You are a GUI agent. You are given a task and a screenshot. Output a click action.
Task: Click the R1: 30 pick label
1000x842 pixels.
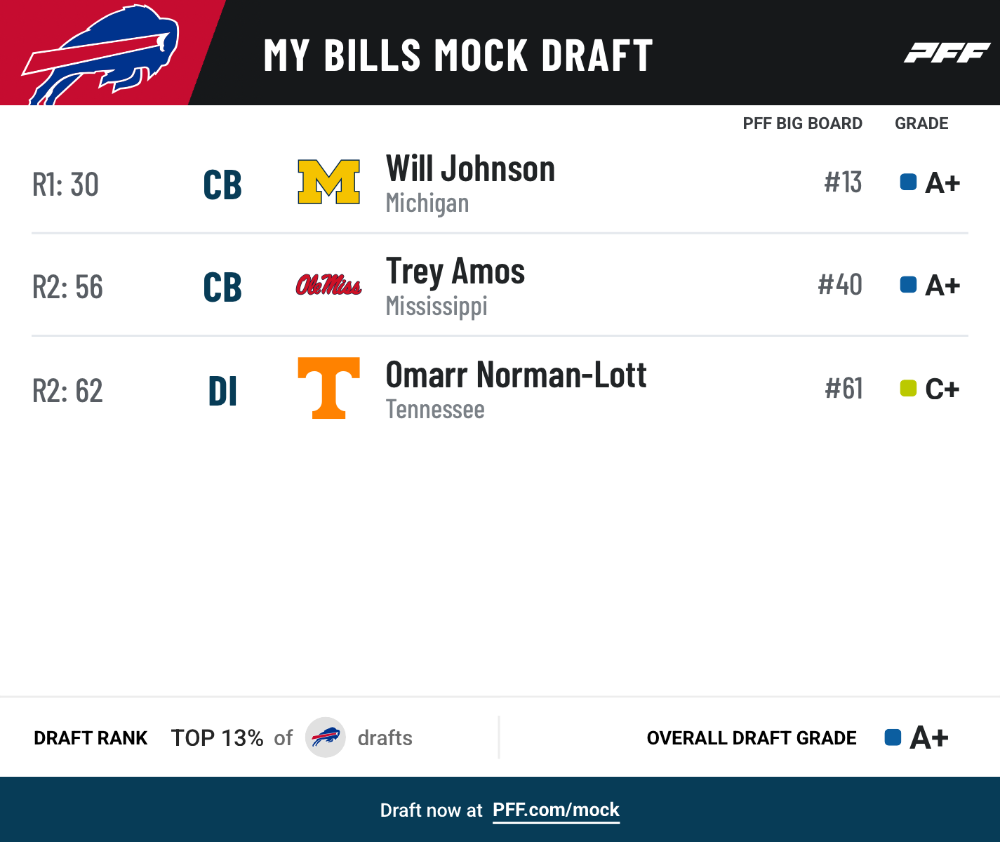click(x=66, y=185)
